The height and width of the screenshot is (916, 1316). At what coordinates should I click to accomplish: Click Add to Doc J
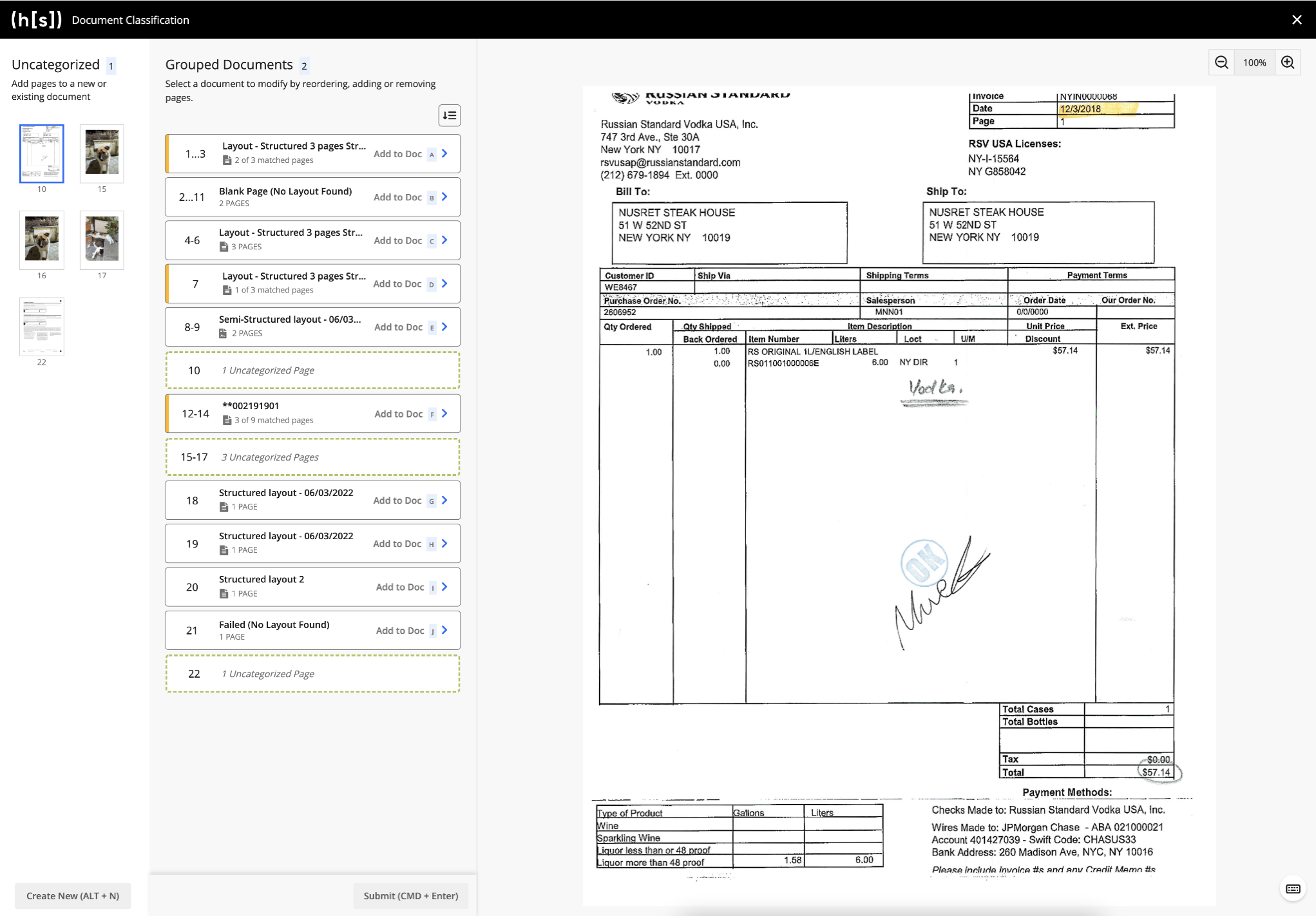click(406, 631)
